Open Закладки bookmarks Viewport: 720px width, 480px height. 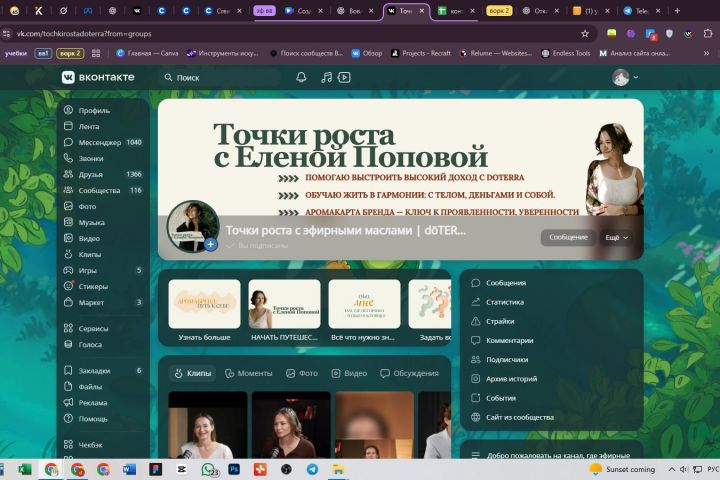(x=103, y=371)
